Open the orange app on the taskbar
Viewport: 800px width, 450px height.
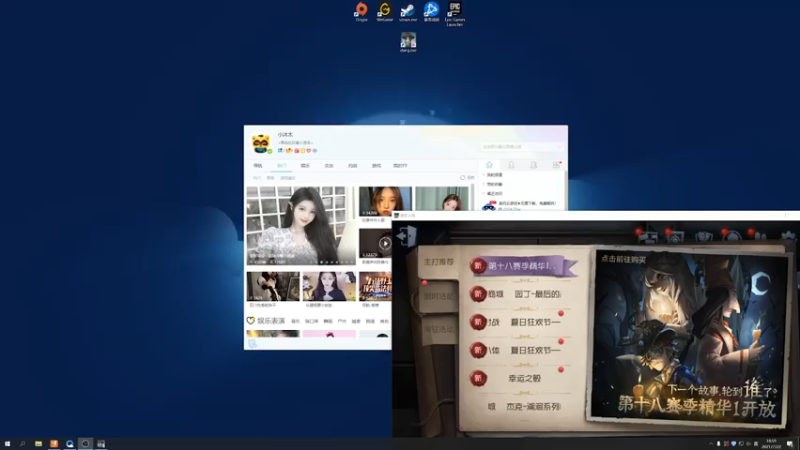[x=54, y=444]
